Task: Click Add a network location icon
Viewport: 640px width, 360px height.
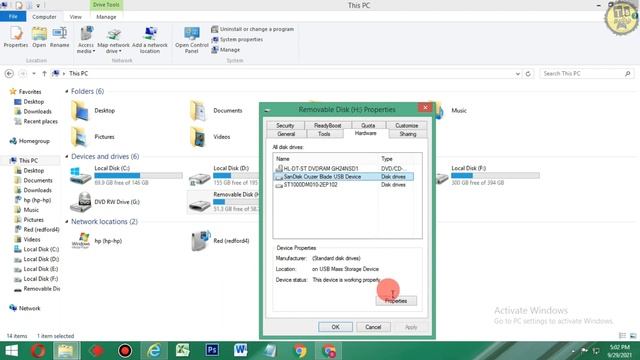Action: [150, 40]
